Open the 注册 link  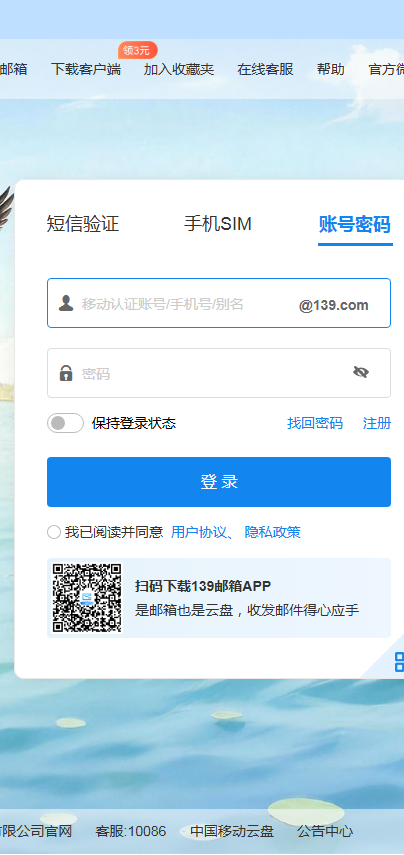377,423
